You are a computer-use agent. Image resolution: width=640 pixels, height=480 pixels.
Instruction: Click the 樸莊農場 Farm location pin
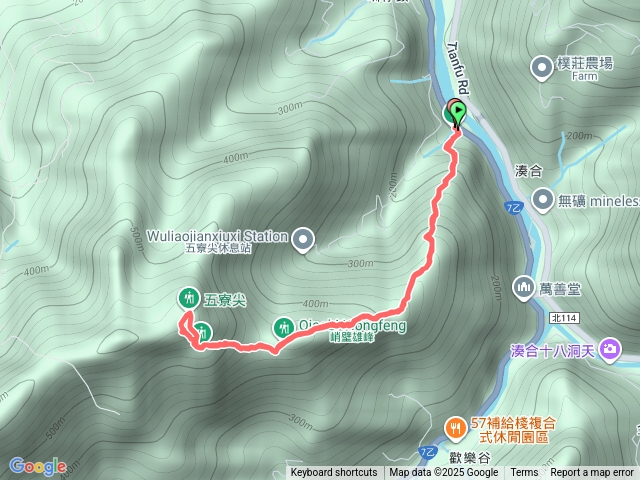(x=542, y=68)
